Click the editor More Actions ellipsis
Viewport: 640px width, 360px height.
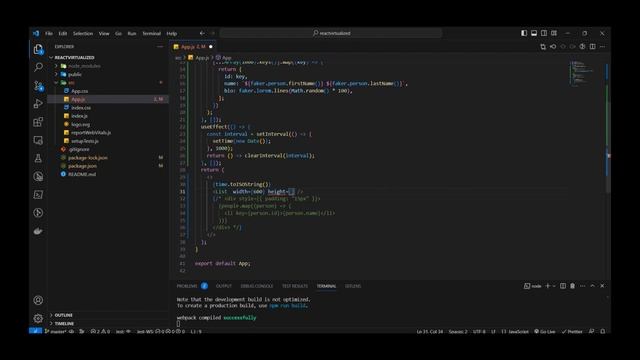(602, 47)
